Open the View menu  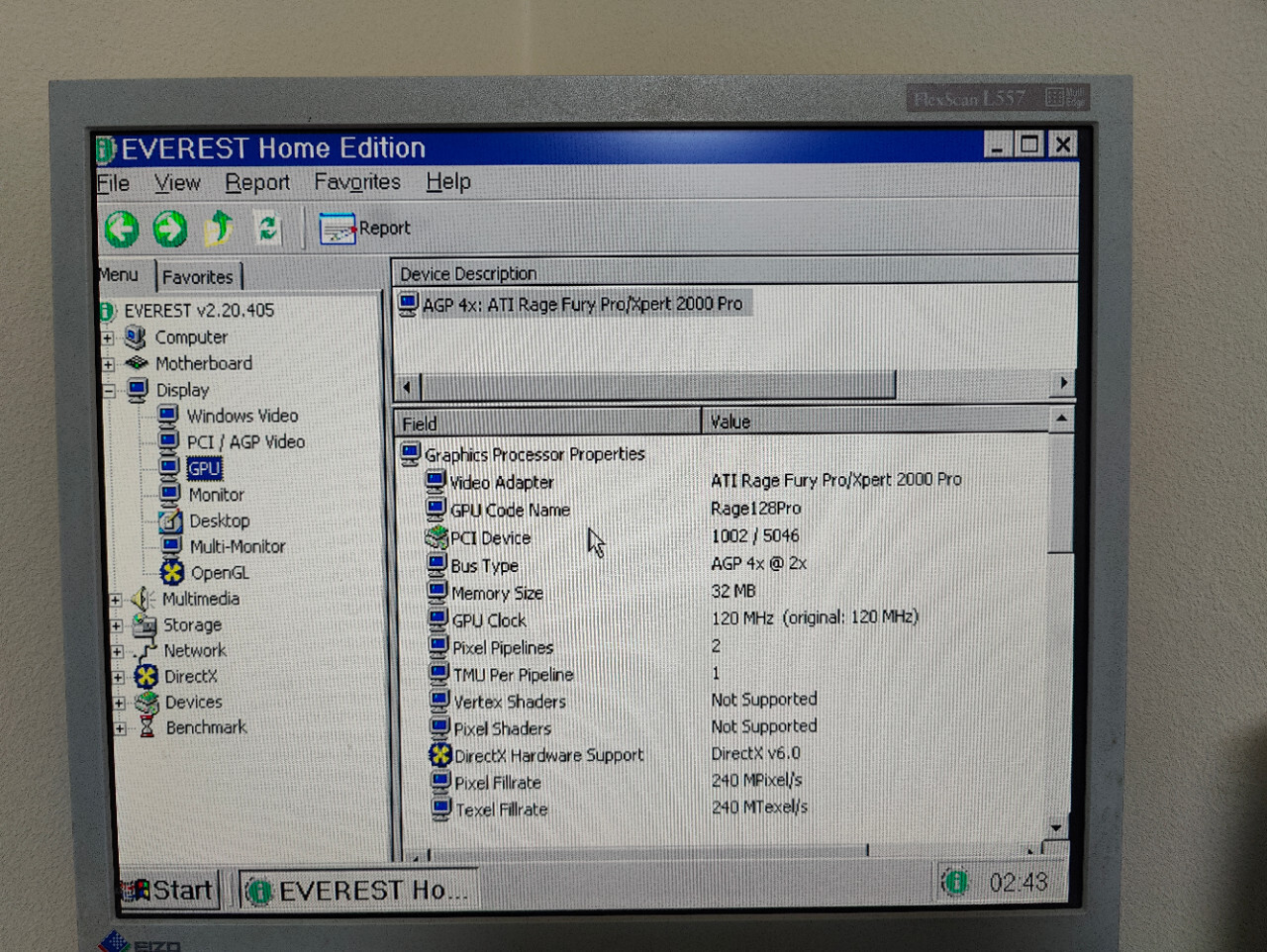pos(177,183)
